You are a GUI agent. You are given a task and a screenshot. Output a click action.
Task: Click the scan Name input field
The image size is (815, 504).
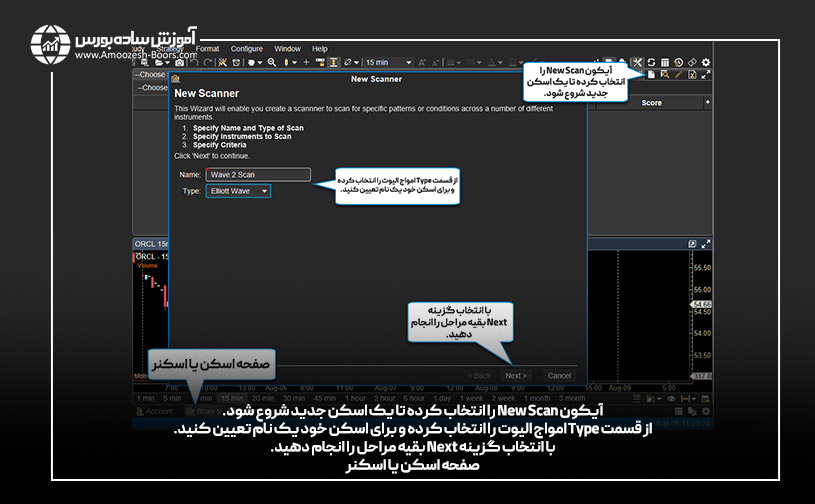258,175
